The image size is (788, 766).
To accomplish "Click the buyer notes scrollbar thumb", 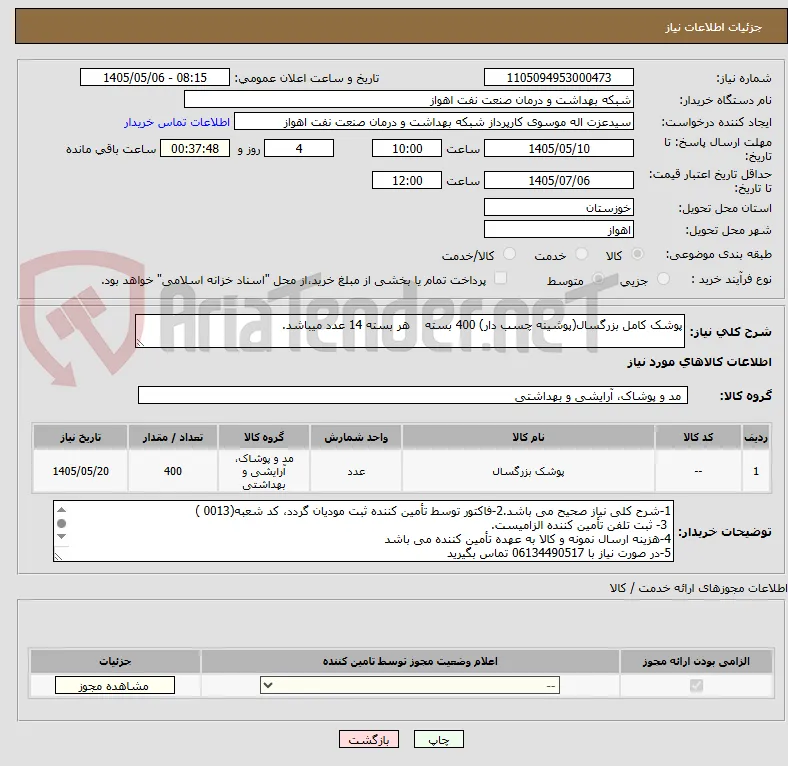I will [61, 524].
